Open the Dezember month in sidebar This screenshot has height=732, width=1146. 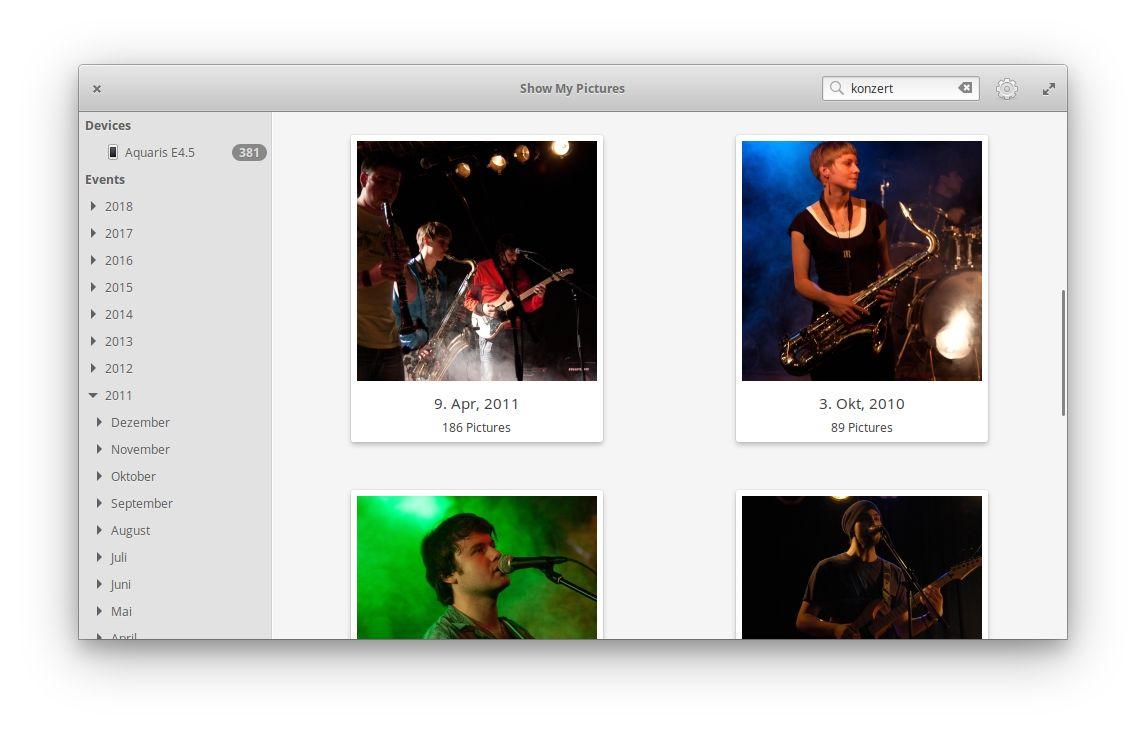140,422
